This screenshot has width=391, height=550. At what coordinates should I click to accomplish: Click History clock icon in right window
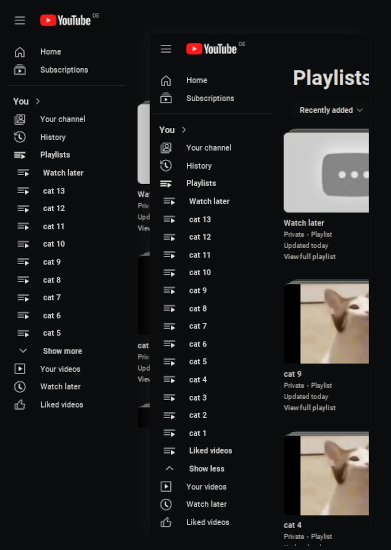click(166, 166)
